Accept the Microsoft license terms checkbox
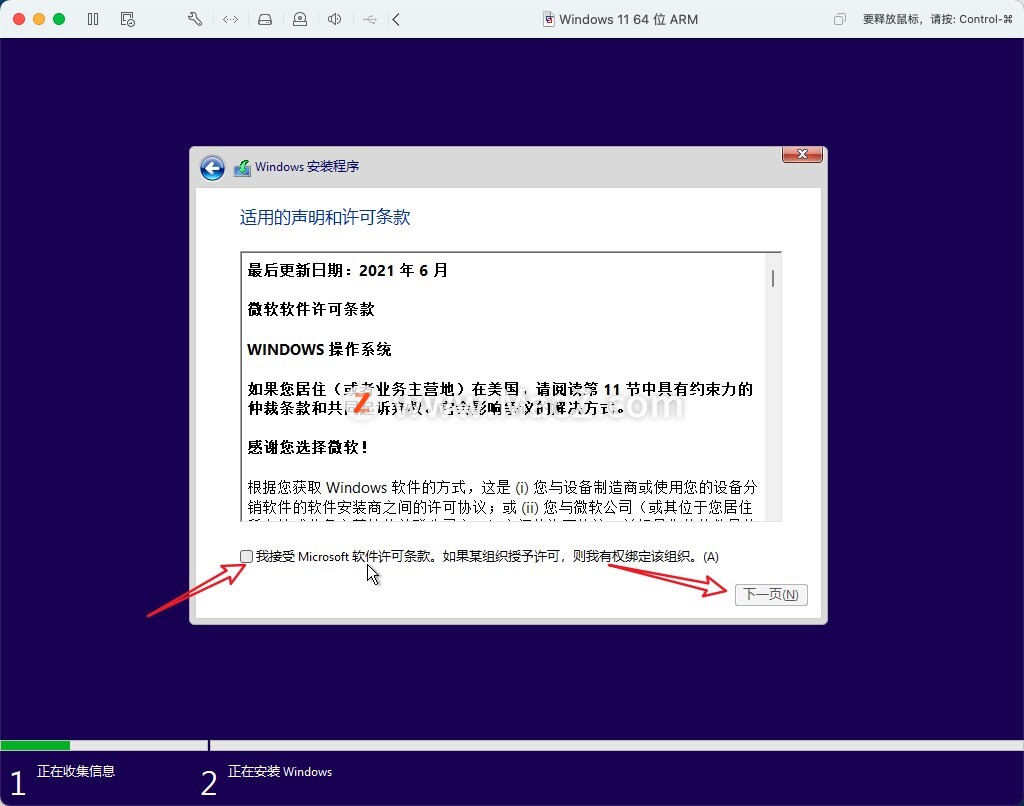 pyautogui.click(x=246, y=556)
